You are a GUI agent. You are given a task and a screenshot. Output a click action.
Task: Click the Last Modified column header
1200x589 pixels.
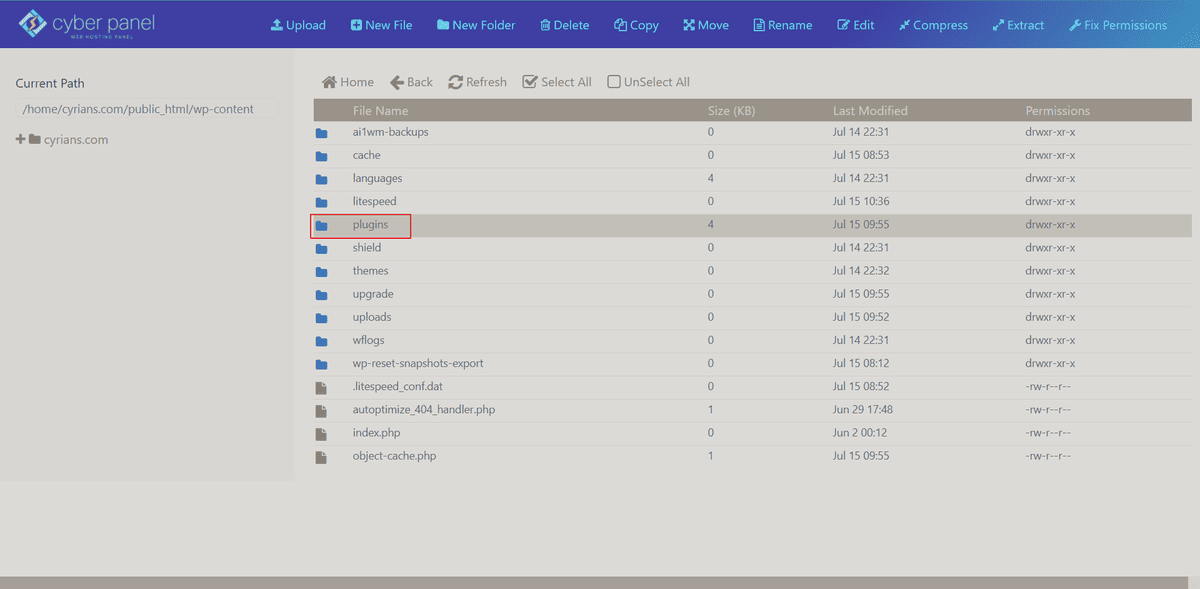870,110
